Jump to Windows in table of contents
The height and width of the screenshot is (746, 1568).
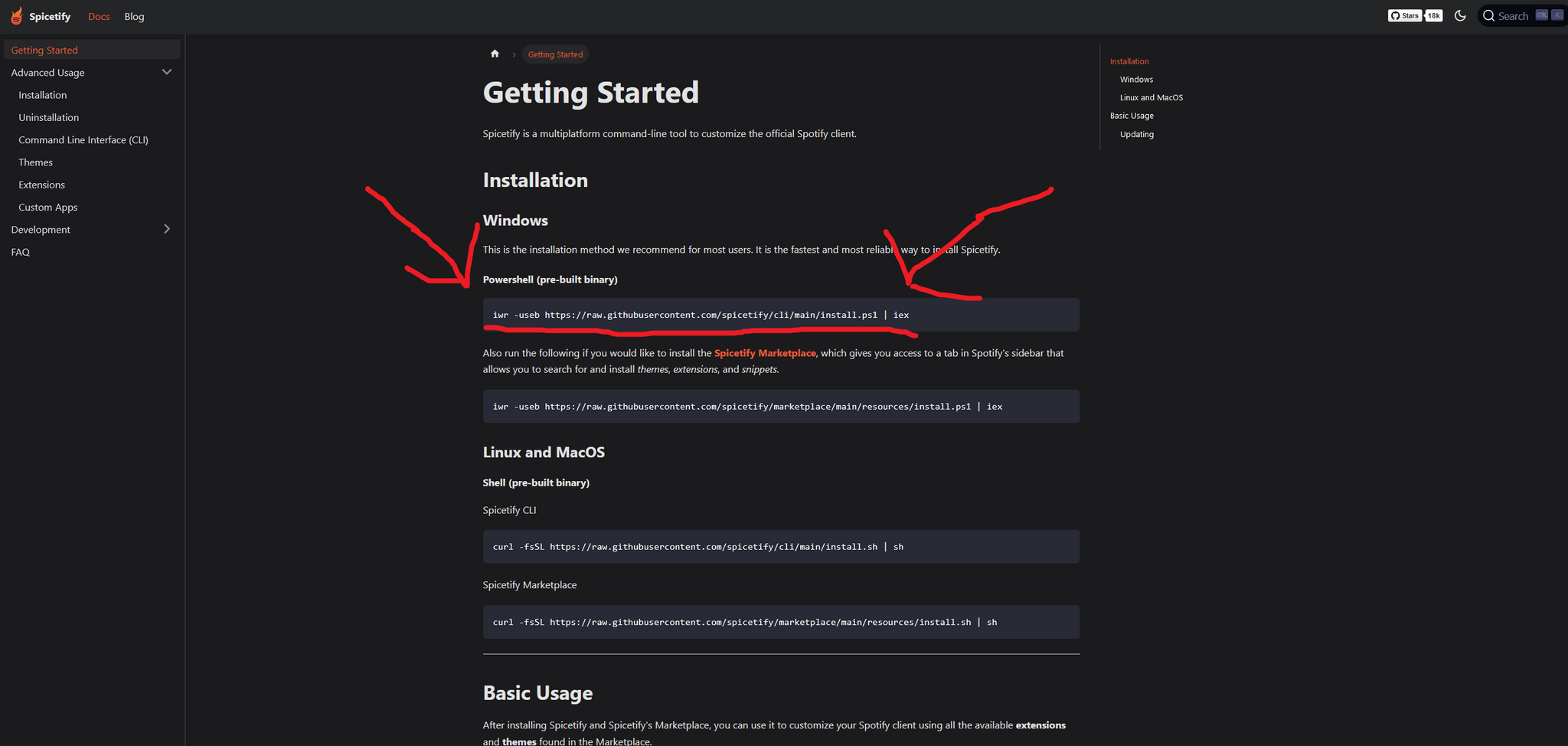click(x=1136, y=80)
